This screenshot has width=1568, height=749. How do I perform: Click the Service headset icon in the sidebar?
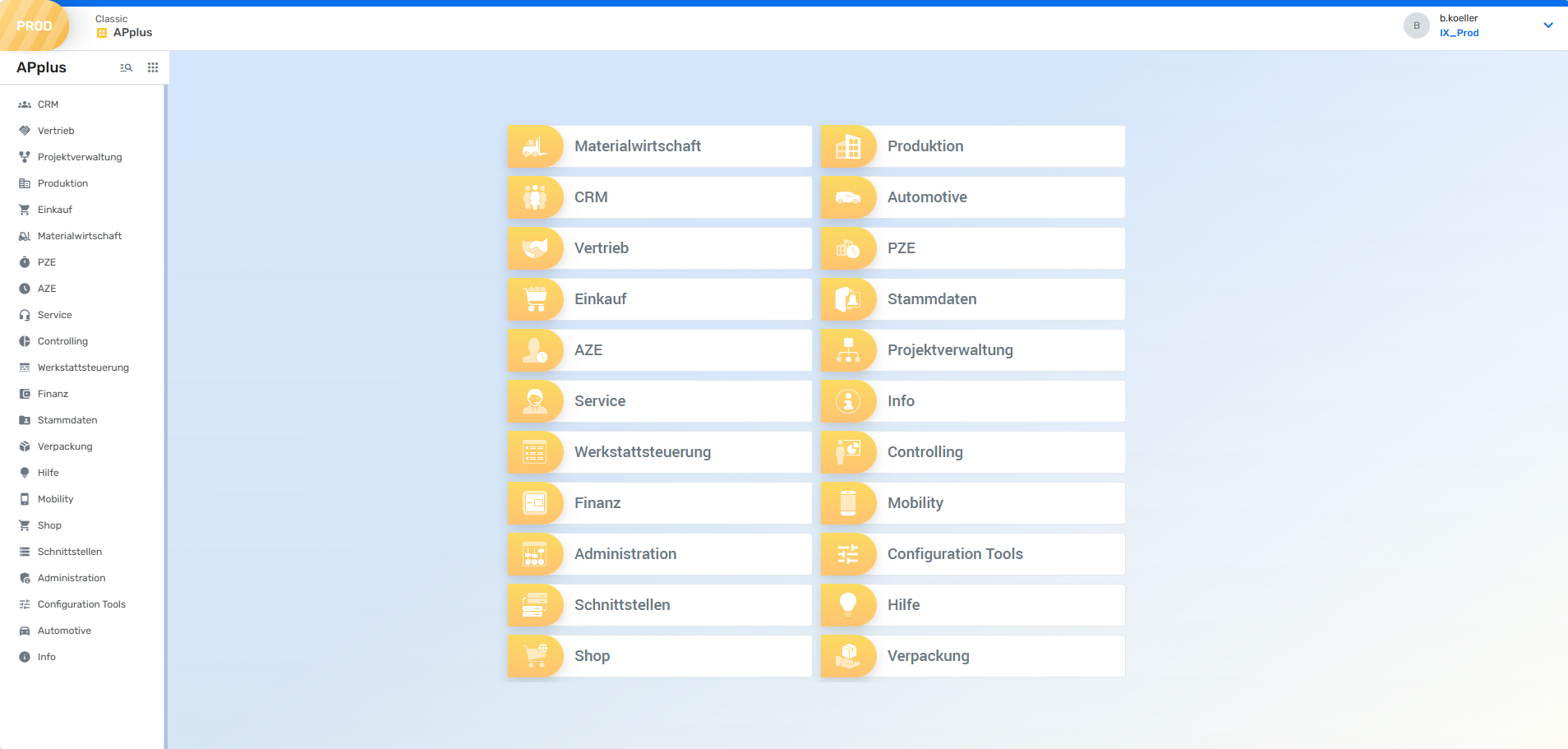click(25, 315)
